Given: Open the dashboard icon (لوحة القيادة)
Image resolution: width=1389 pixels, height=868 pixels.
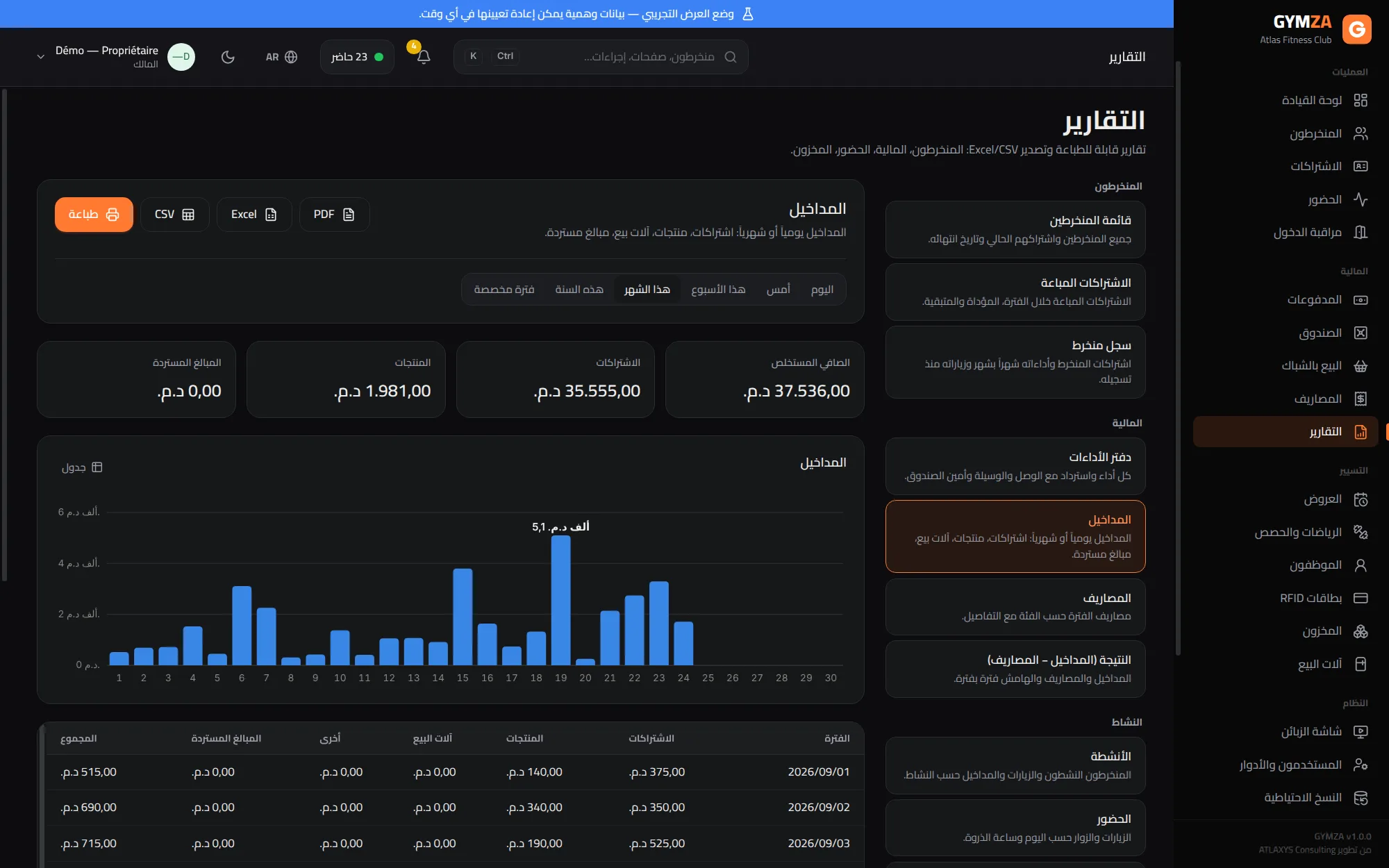Looking at the screenshot, I should click(x=1361, y=100).
